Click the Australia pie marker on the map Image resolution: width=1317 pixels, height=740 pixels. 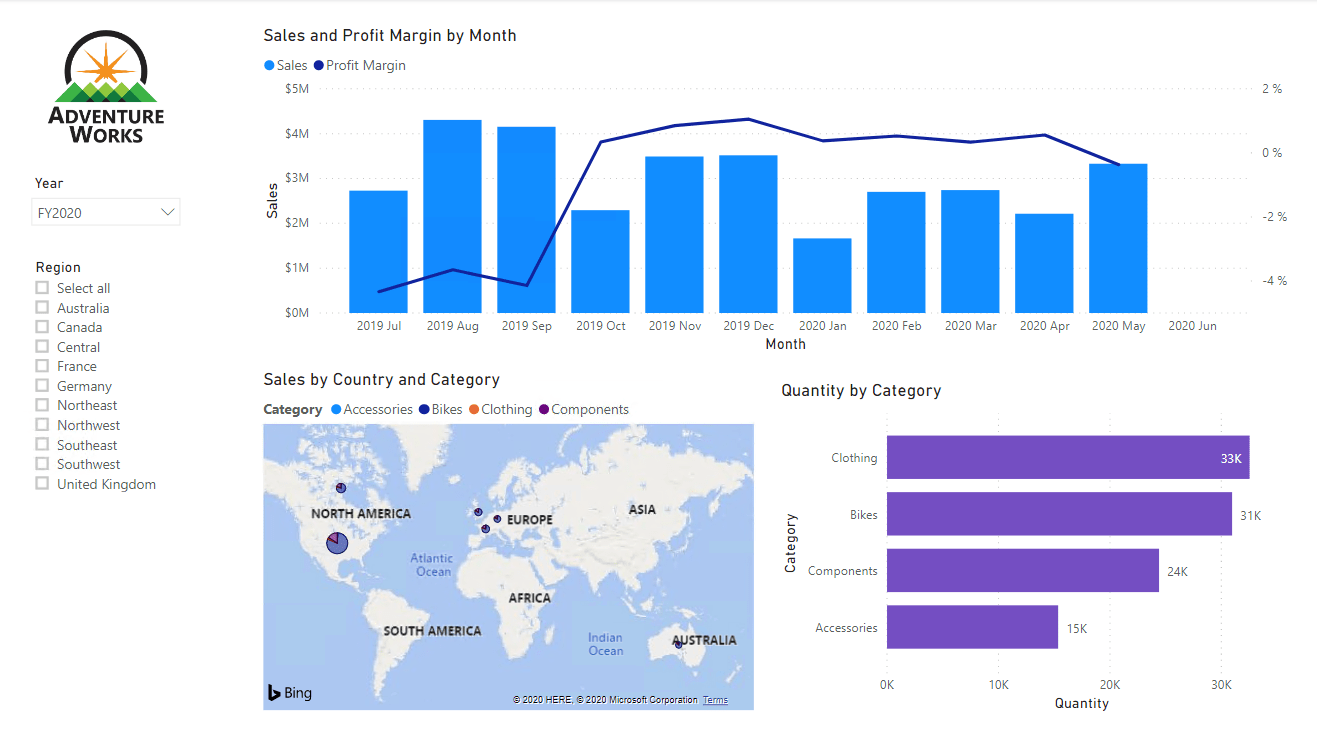click(678, 645)
